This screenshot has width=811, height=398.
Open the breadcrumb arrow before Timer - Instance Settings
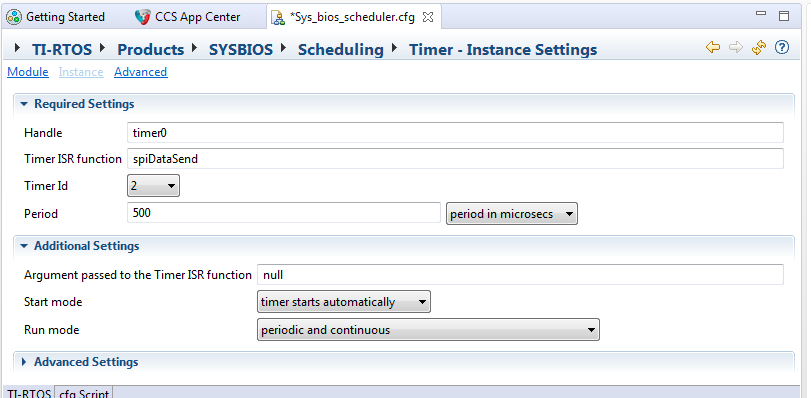click(x=395, y=48)
